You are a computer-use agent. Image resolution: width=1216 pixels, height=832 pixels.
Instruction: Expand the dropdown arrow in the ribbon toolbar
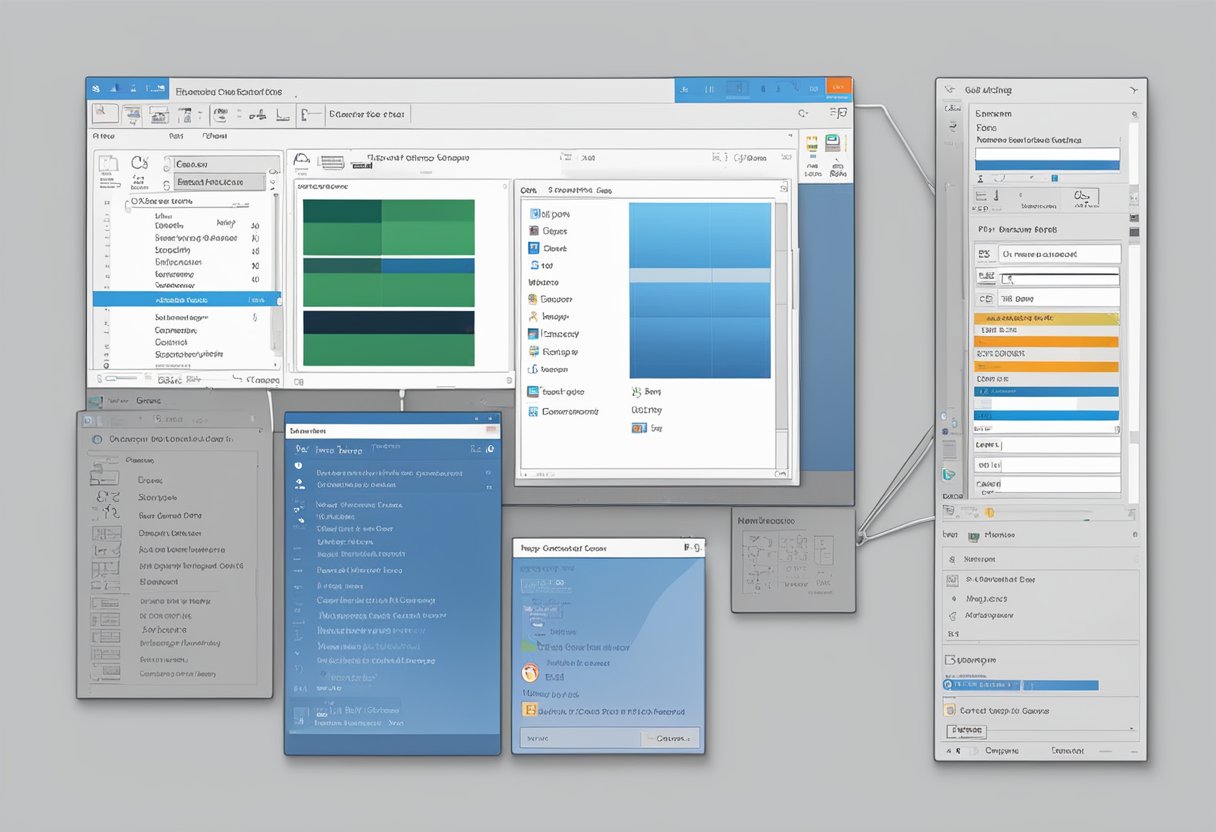point(200,115)
